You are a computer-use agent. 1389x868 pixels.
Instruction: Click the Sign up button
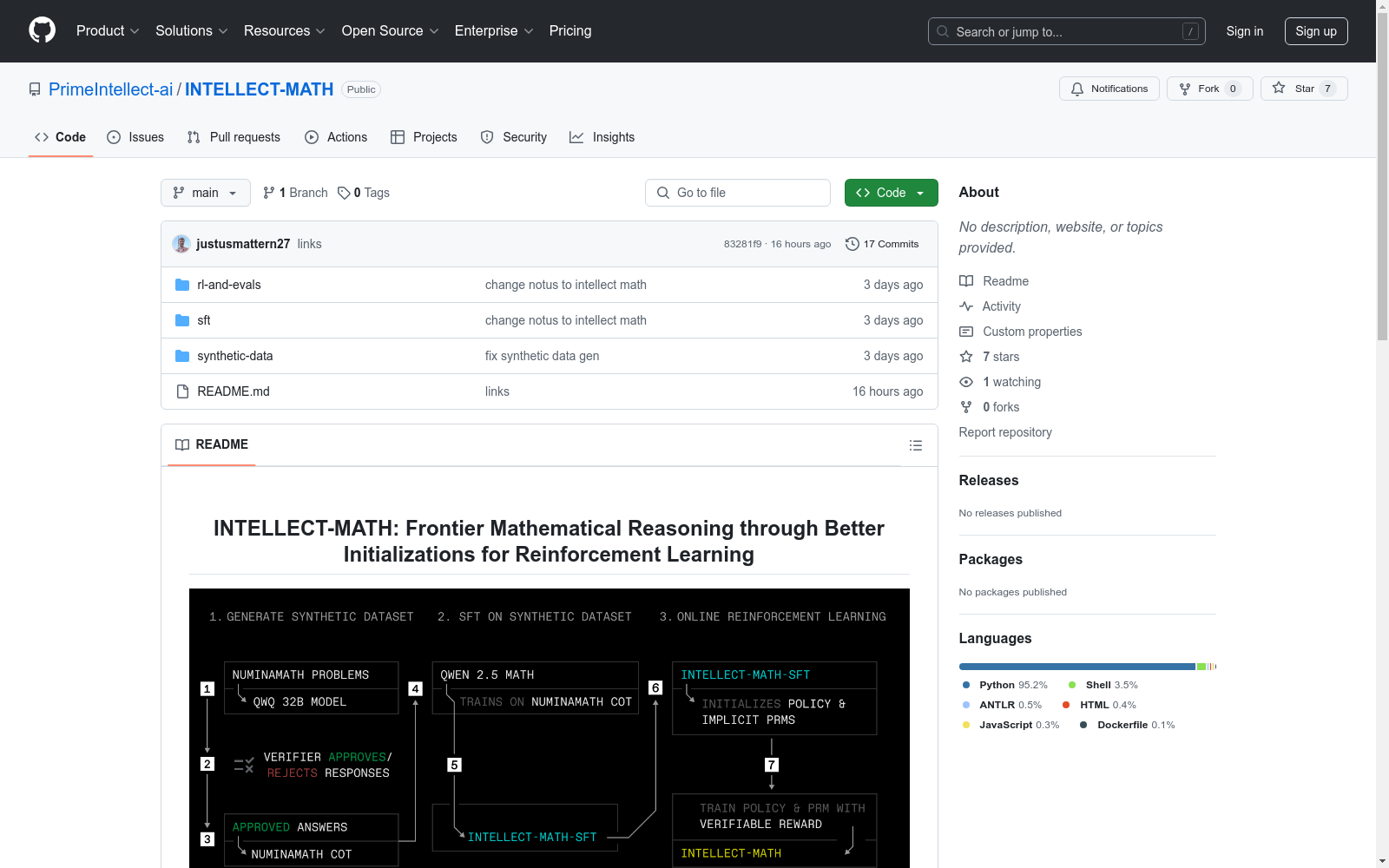(1316, 31)
